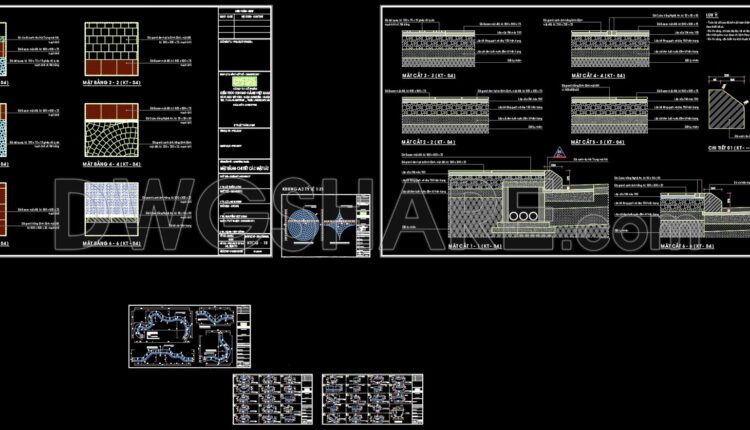This screenshot has height=430, width=750.
Task: Select blue tile pattern in MẶT BẰNG 6-6 plan
Action: pyautogui.click(x=111, y=198)
